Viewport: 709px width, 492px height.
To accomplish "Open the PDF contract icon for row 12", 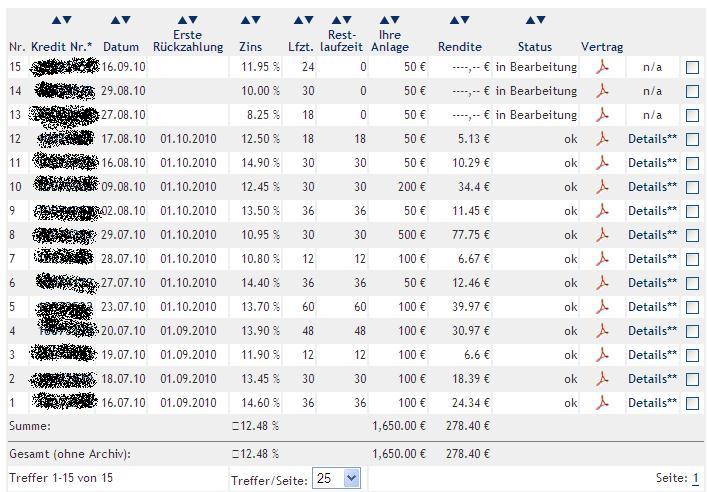I will tap(602, 139).
